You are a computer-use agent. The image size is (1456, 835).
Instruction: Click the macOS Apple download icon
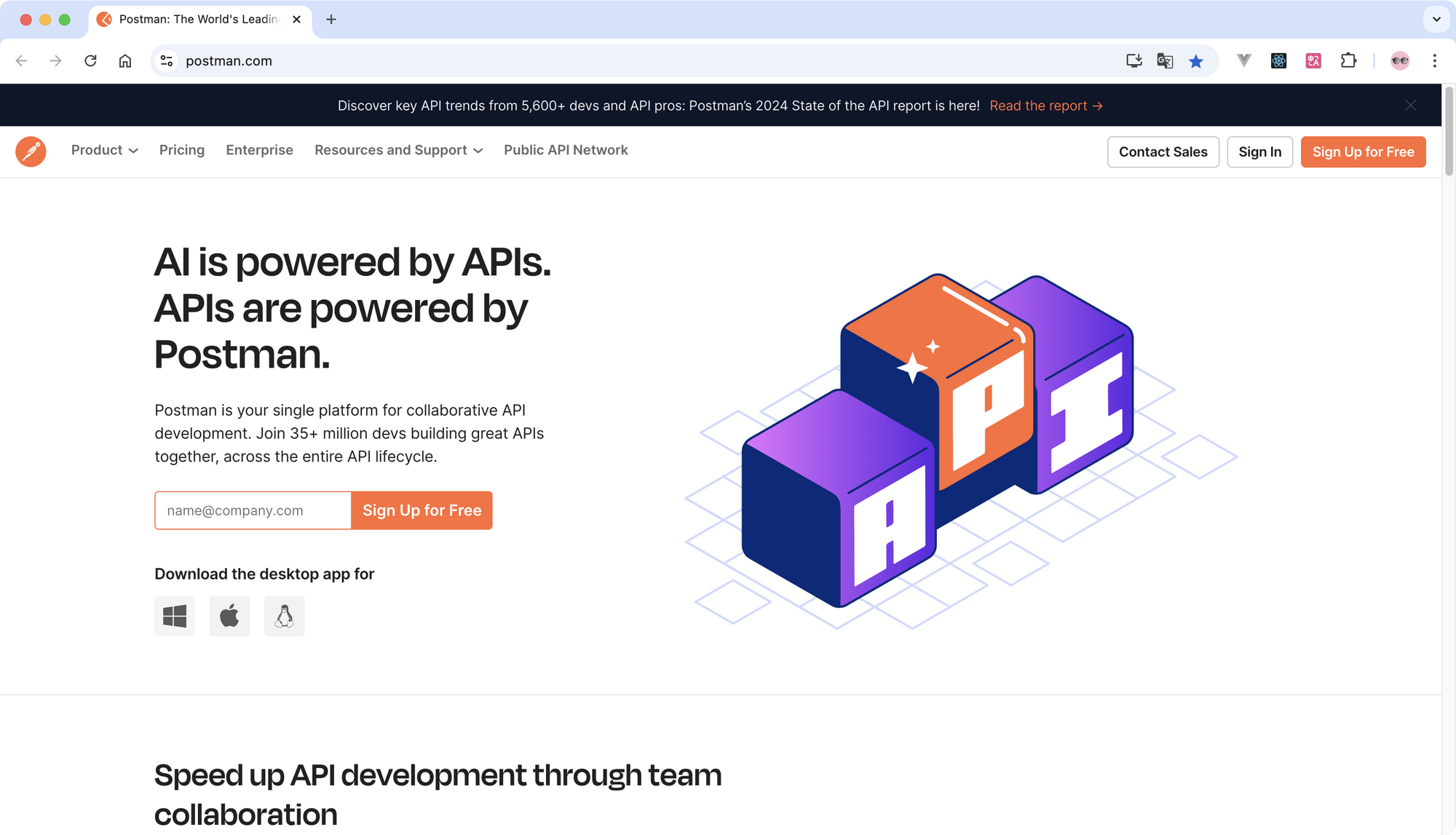pos(229,615)
